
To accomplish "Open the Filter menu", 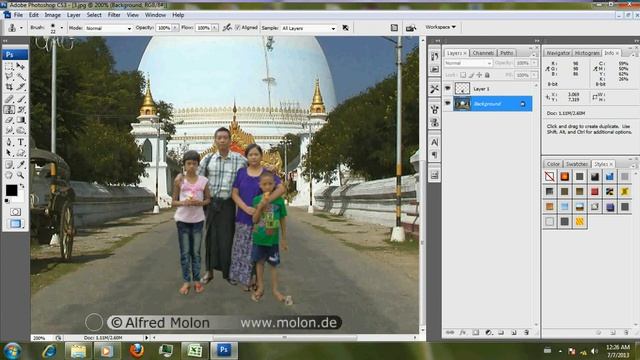I will point(114,15).
